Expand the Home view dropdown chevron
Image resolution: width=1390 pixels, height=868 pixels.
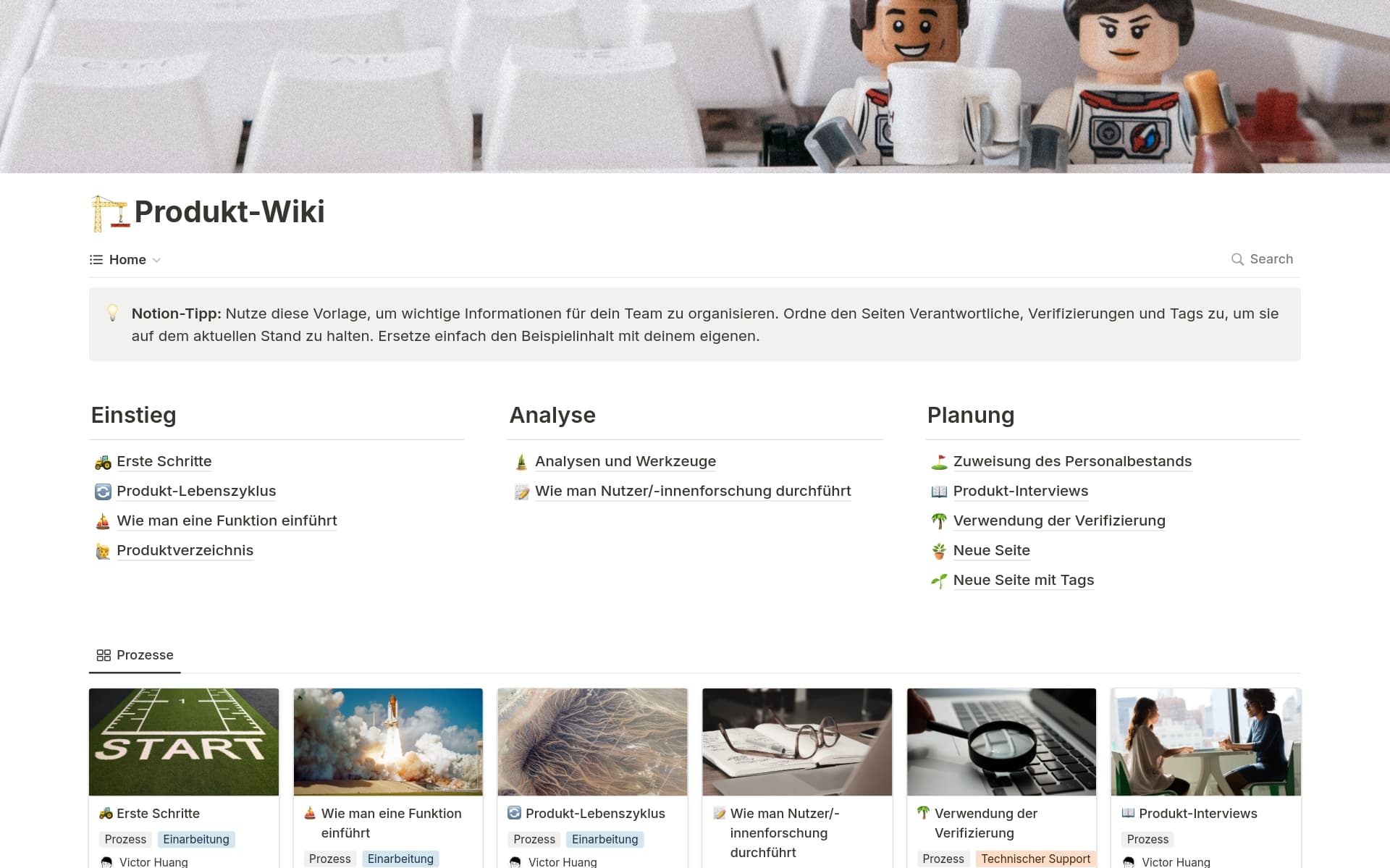click(x=156, y=260)
